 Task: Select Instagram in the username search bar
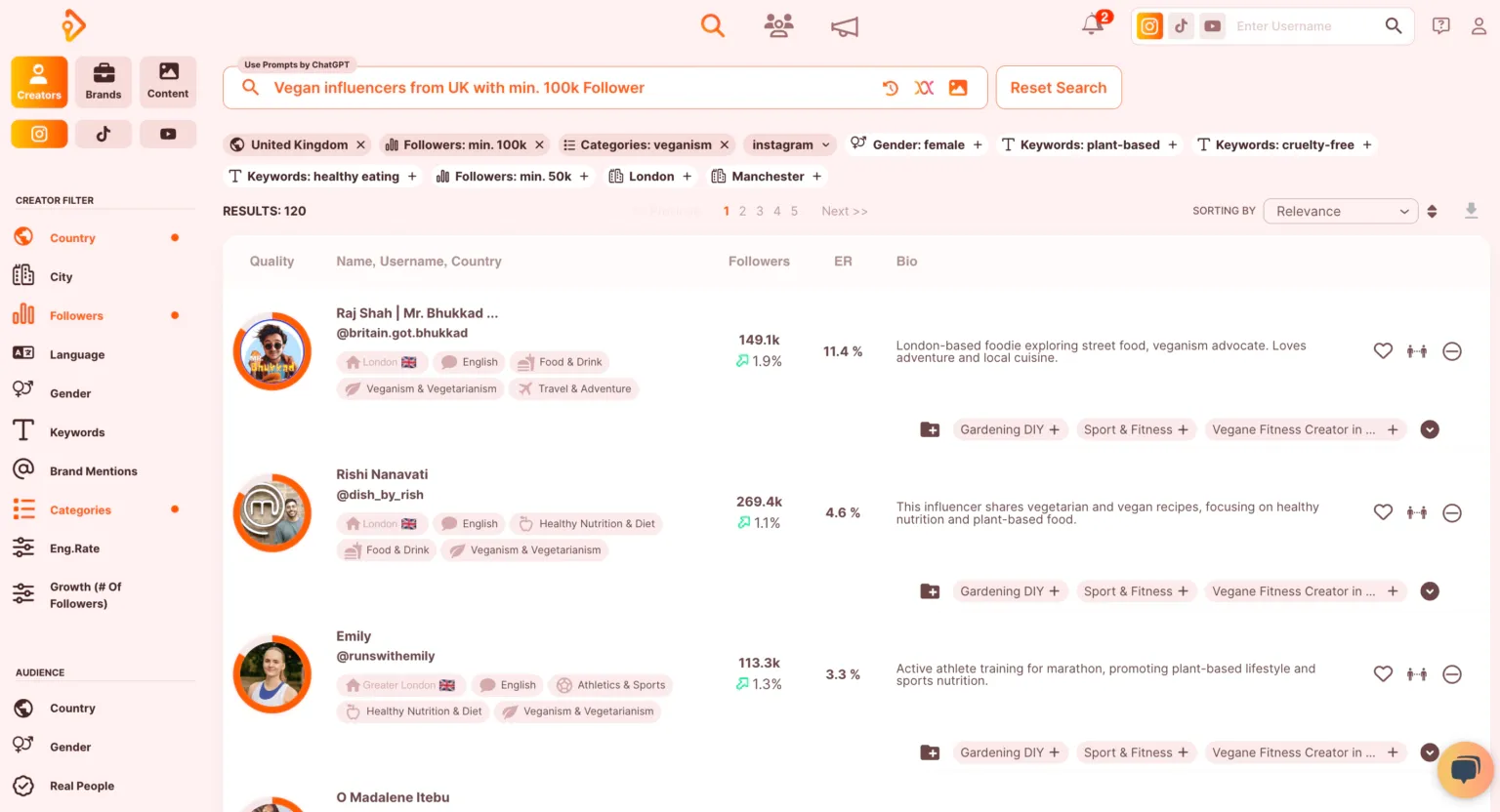coord(1150,26)
